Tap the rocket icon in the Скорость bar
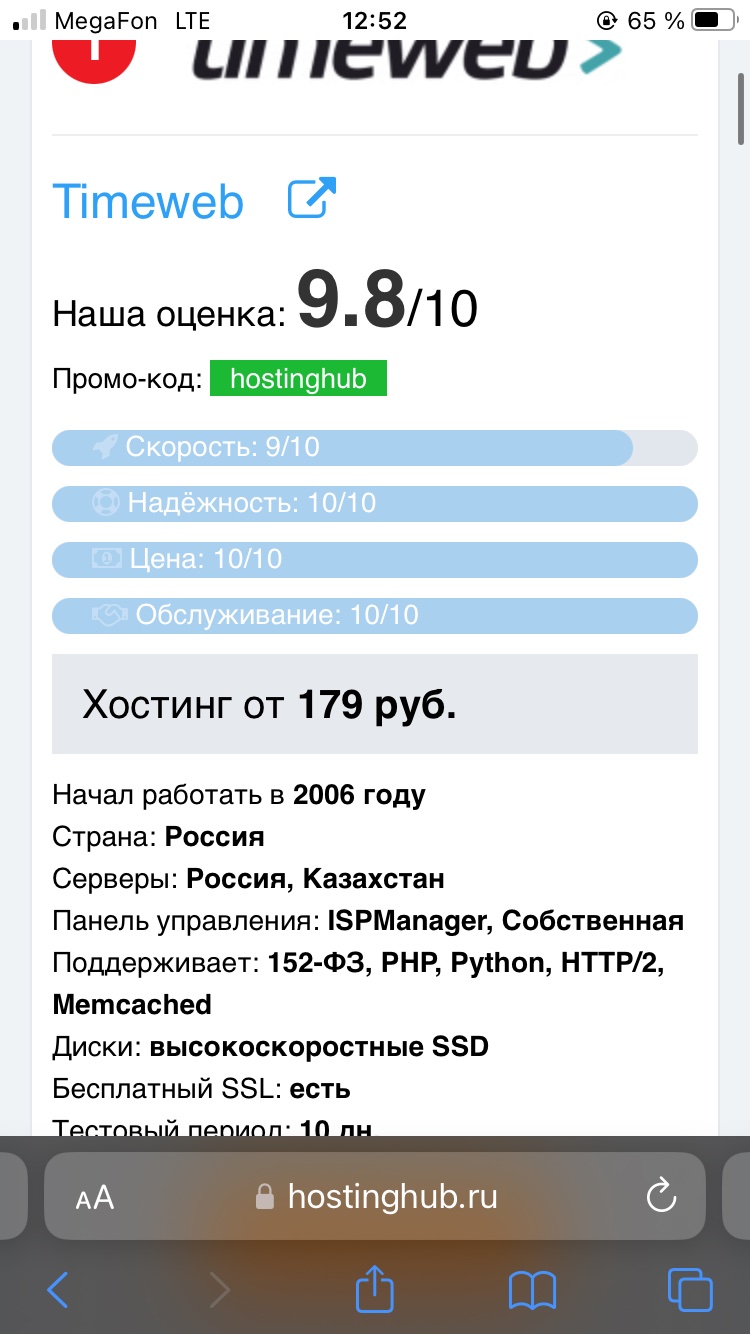Image resolution: width=750 pixels, height=1334 pixels. (105, 447)
